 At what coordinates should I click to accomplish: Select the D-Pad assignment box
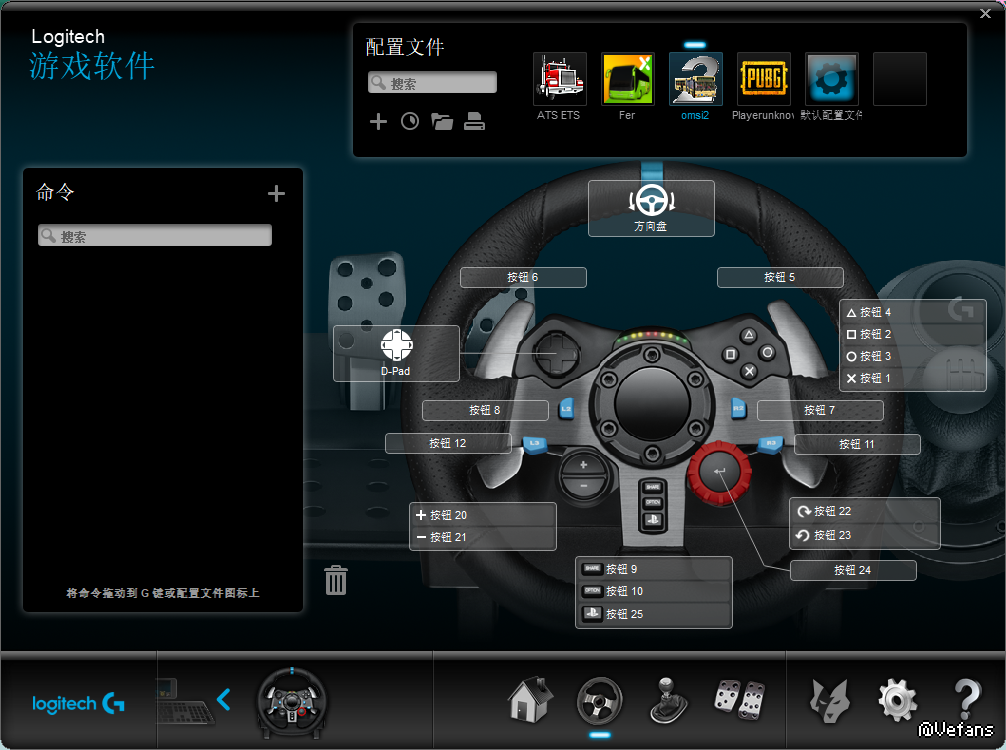pyautogui.click(x=396, y=354)
